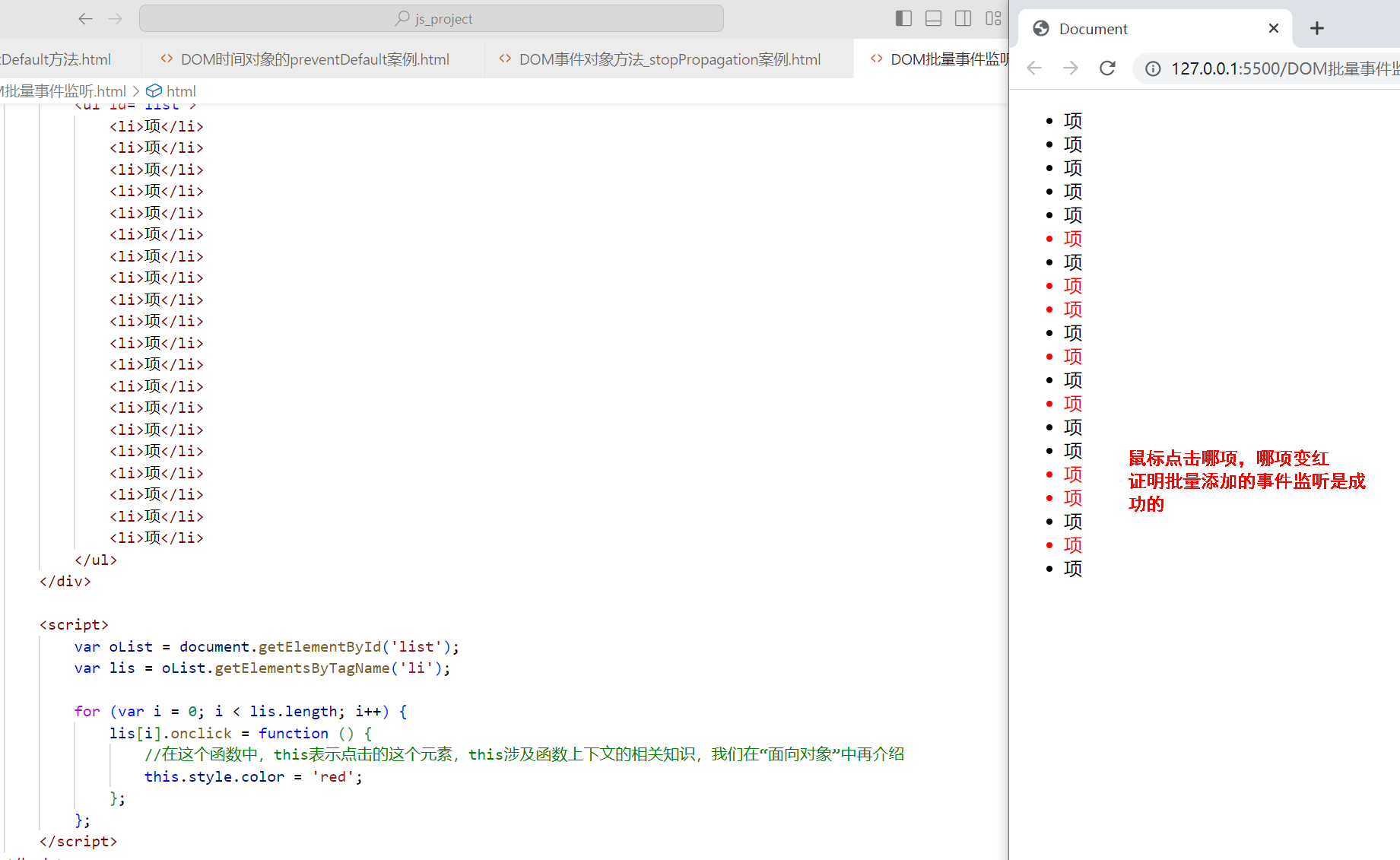This screenshot has width=1400, height=860.
Task: Click the breadcrumb file name 批量事件监听.html
Action: point(63,91)
